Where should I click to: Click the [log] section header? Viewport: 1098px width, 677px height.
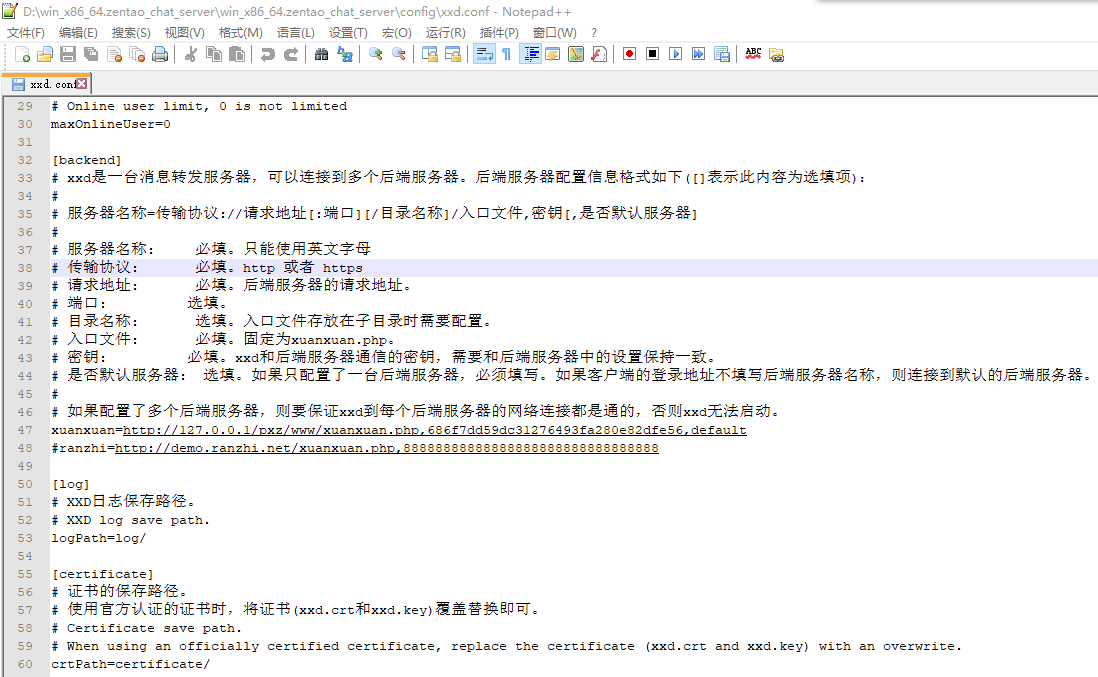coord(70,484)
